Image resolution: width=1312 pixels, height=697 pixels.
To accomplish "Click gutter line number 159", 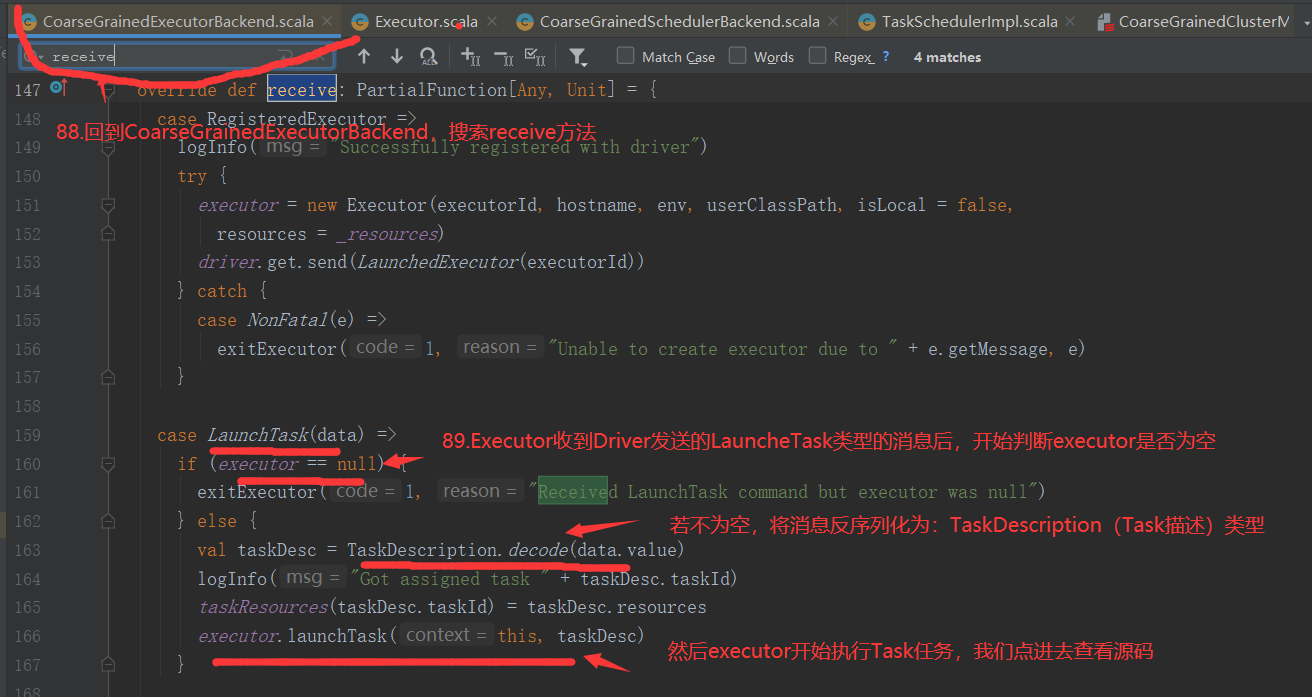I will point(27,435).
